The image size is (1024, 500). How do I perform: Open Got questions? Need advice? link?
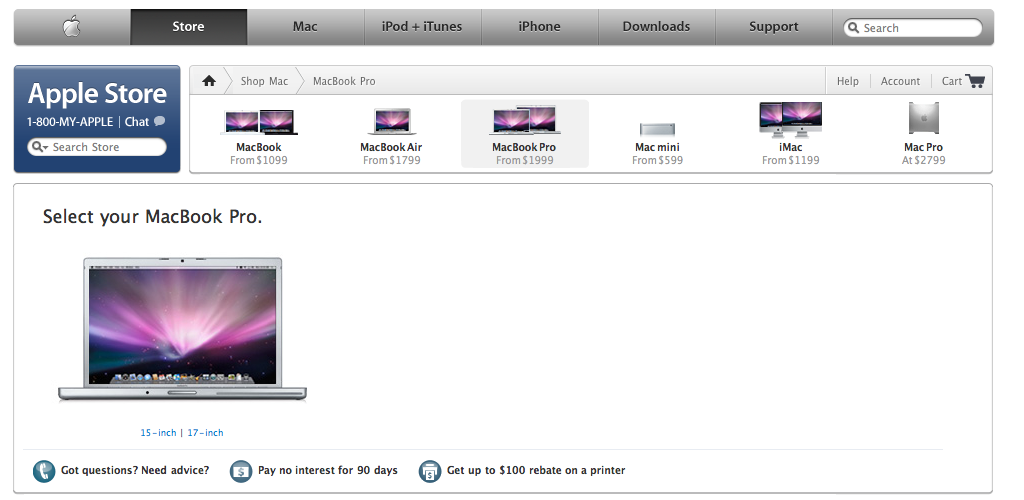135,470
